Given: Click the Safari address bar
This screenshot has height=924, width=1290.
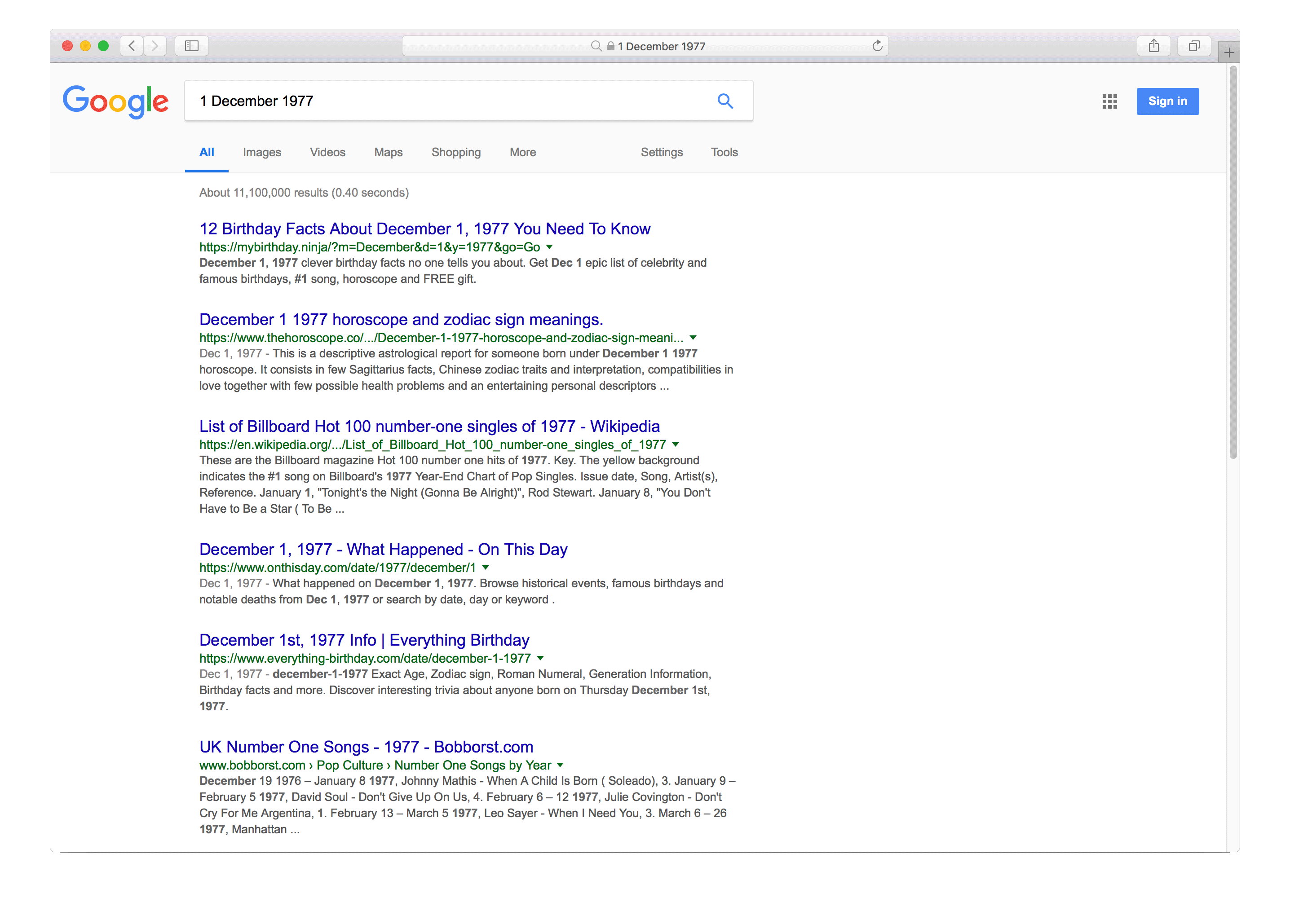Looking at the screenshot, I should point(645,46).
